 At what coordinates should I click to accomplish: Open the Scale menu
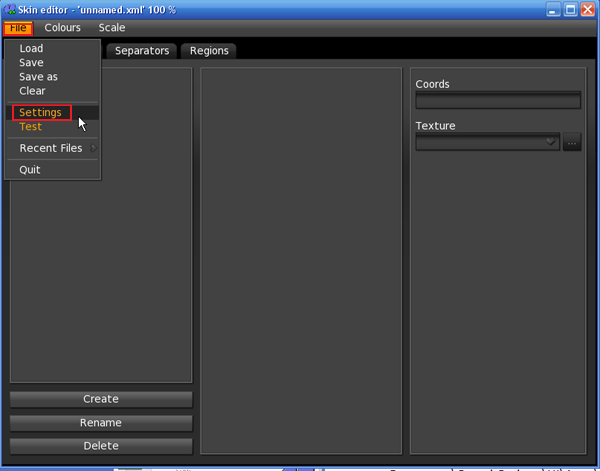(112, 28)
